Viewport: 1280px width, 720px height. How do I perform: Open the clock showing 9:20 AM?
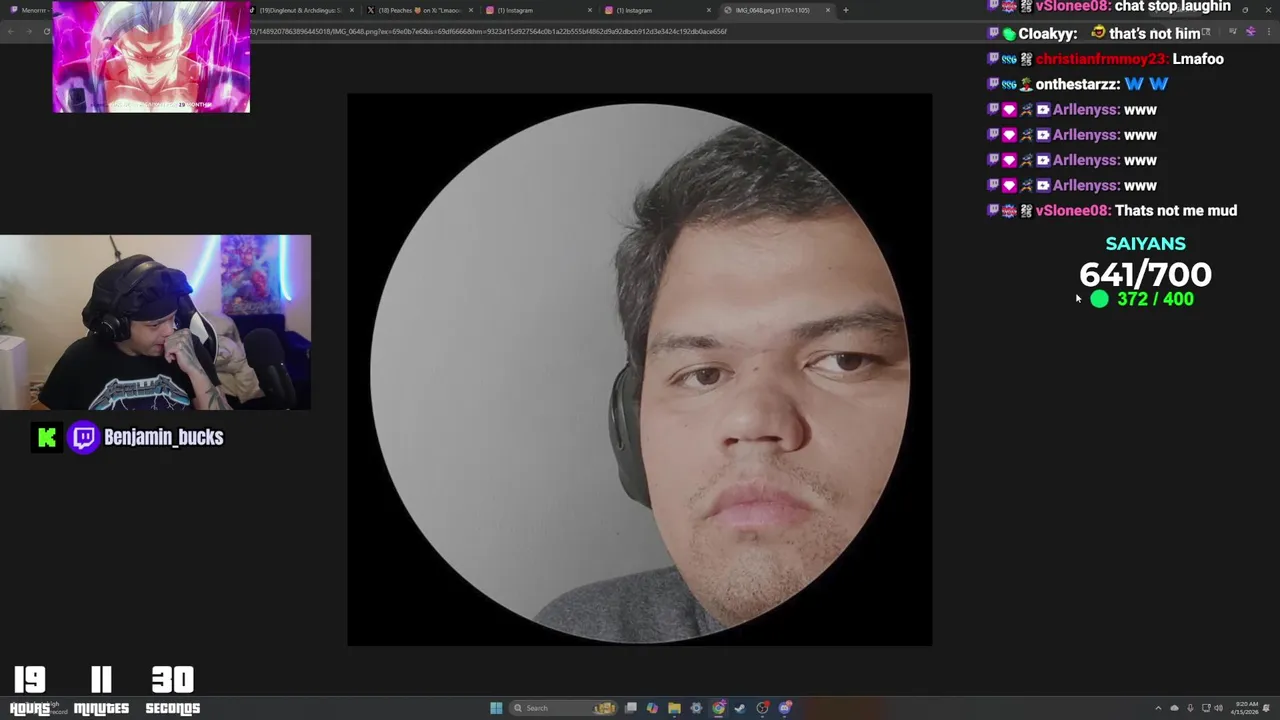coord(1244,708)
